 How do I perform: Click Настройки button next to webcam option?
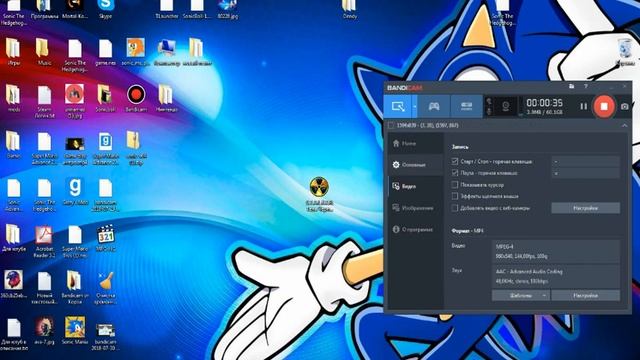click(586, 208)
